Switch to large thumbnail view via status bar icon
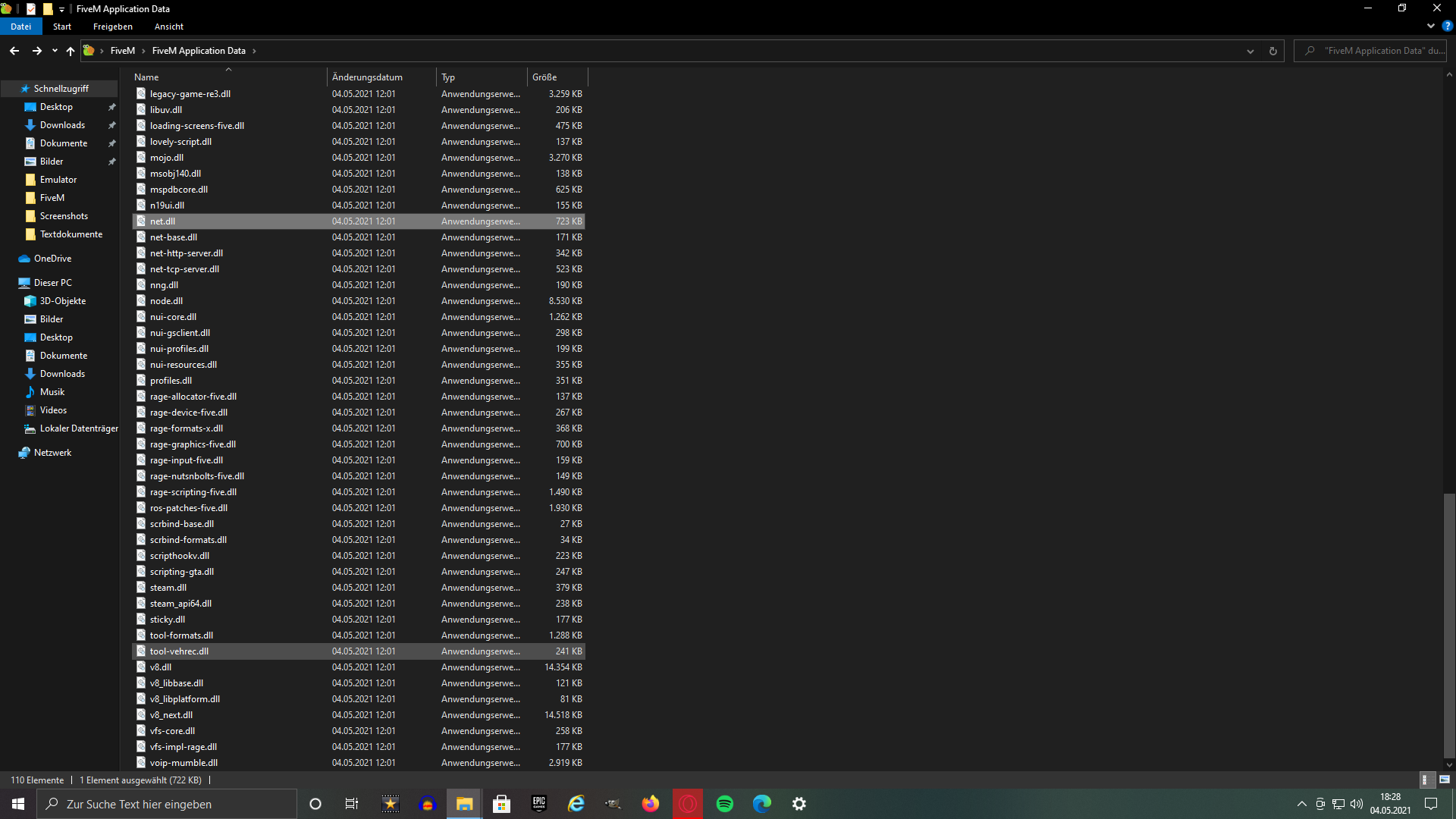Screen dimensions: 1456x819 click(1443, 780)
